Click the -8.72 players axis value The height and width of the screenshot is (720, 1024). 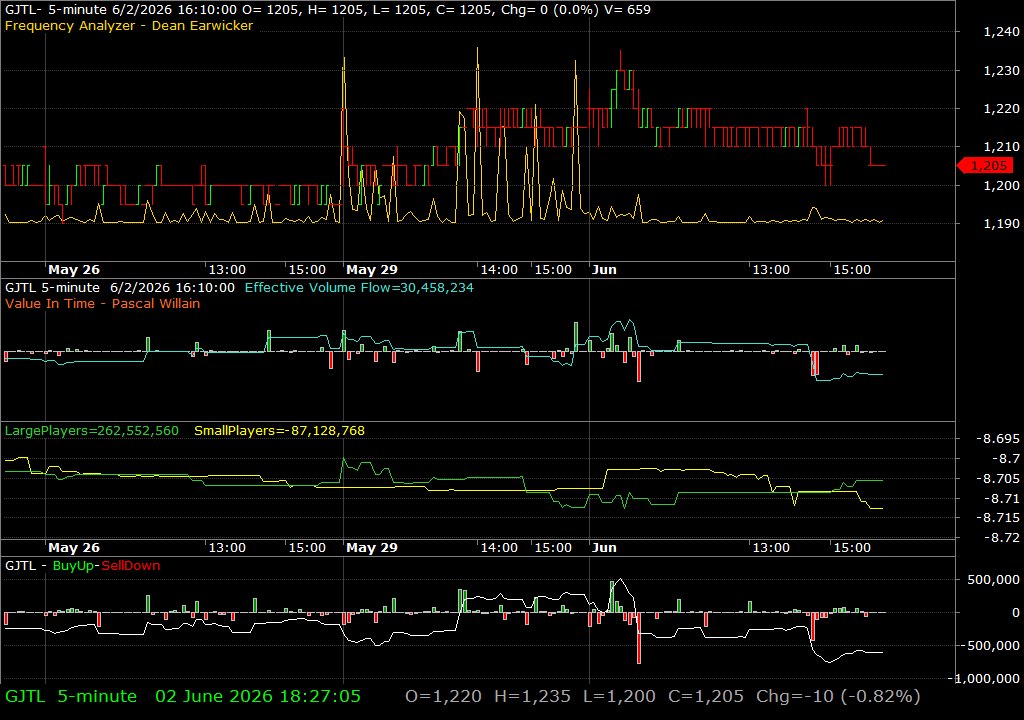pos(1001,538)
